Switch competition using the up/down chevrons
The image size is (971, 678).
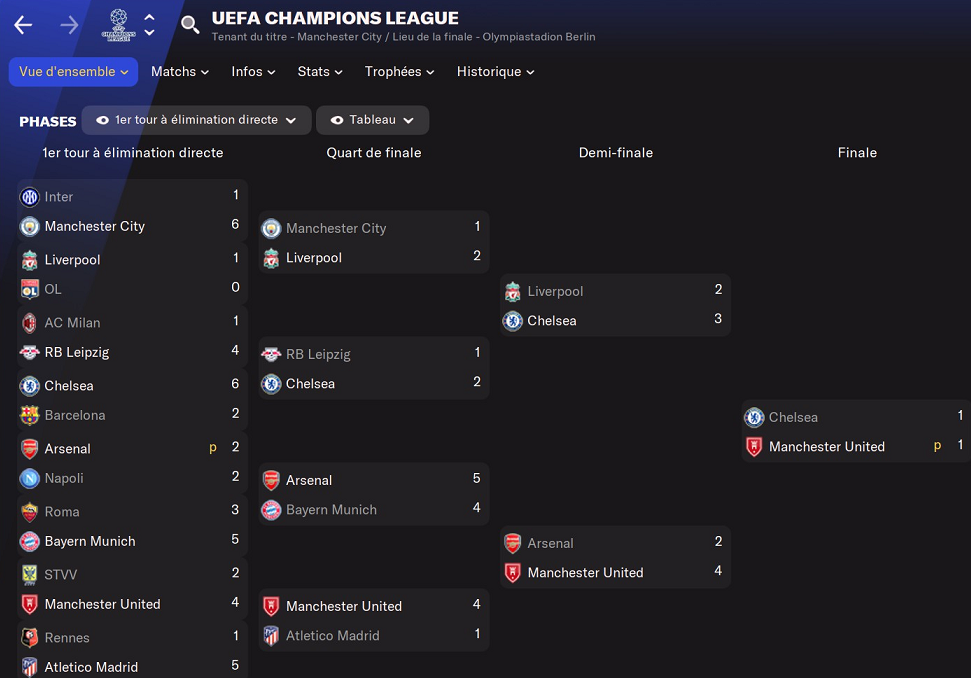point(149,25)
